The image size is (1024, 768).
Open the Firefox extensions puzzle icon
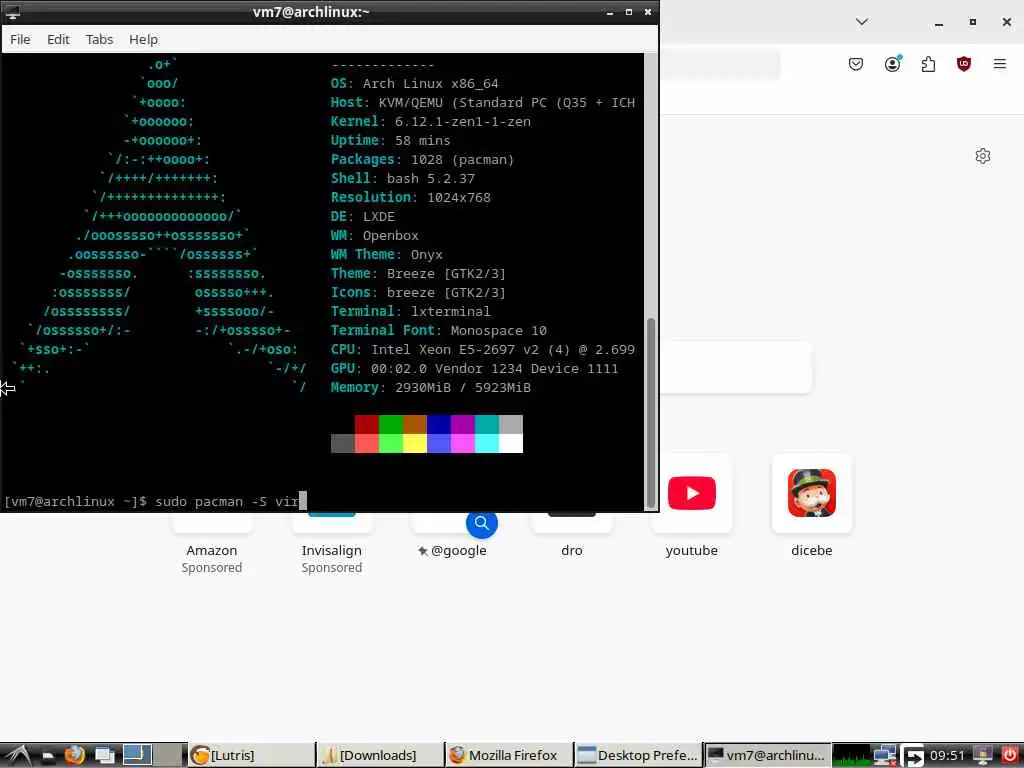pyautogui.click(x=928, y=64)
